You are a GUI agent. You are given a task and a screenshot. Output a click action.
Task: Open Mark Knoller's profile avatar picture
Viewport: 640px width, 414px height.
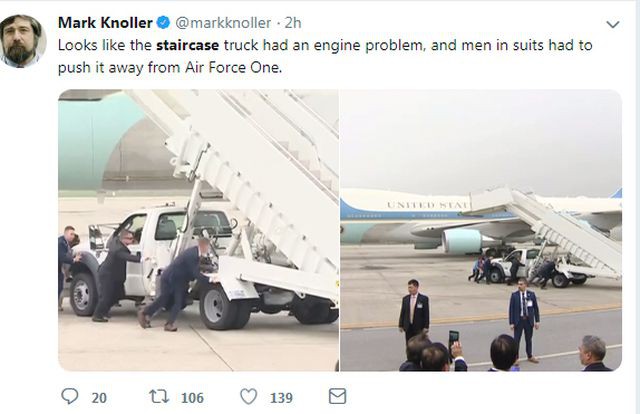tap(23, 41)
